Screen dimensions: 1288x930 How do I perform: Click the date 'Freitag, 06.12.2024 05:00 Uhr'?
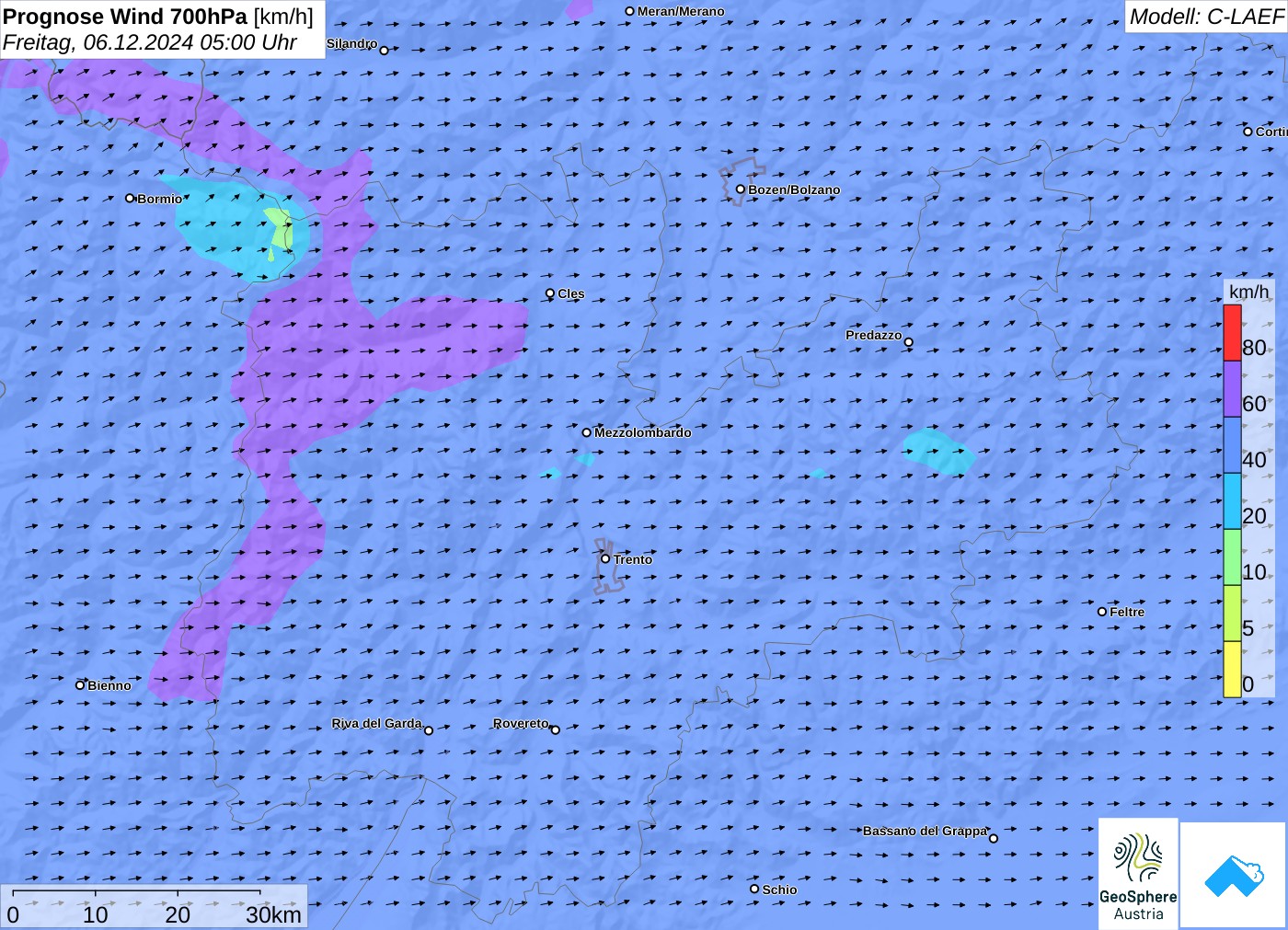(x=150, y=42)
